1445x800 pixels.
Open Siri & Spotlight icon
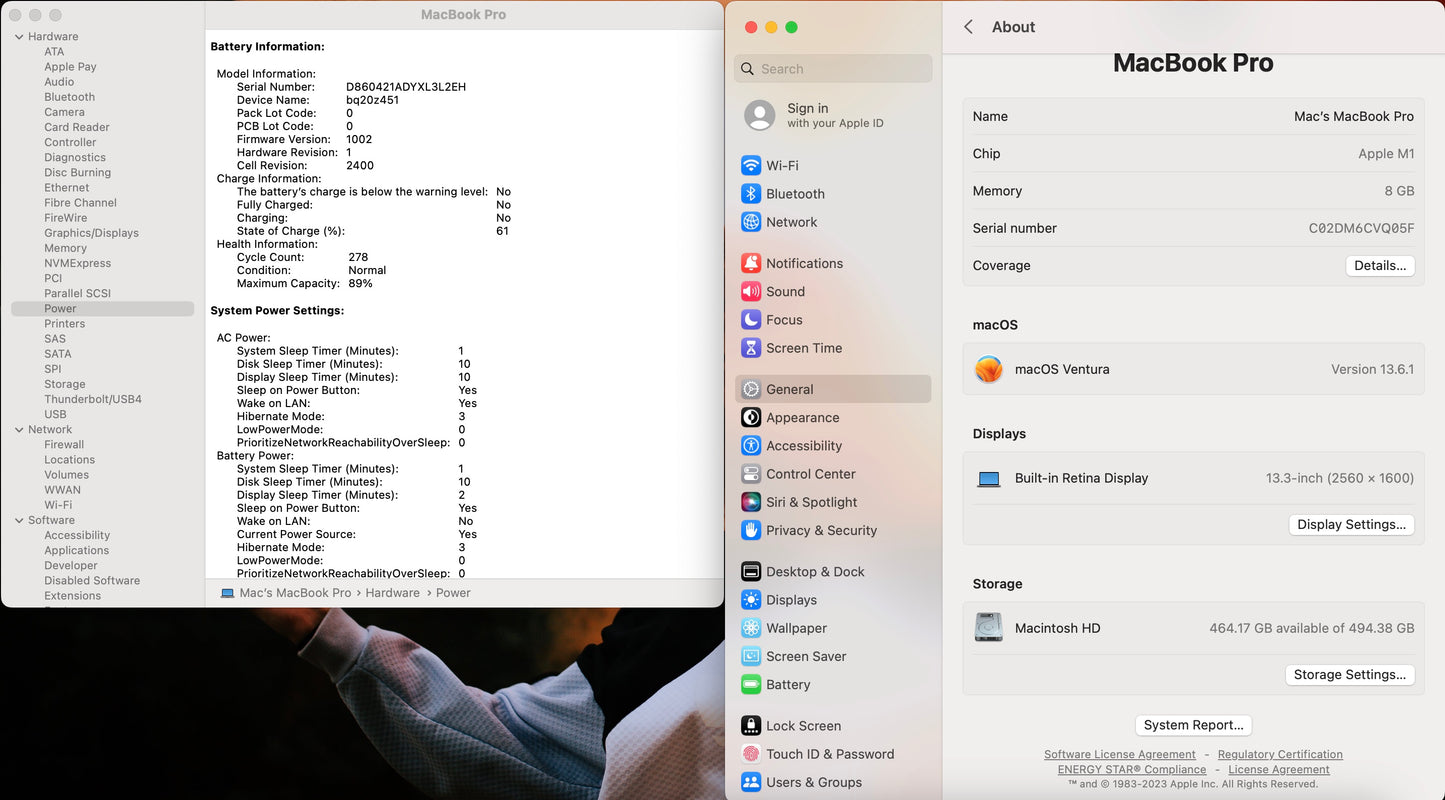click(751, 502)
